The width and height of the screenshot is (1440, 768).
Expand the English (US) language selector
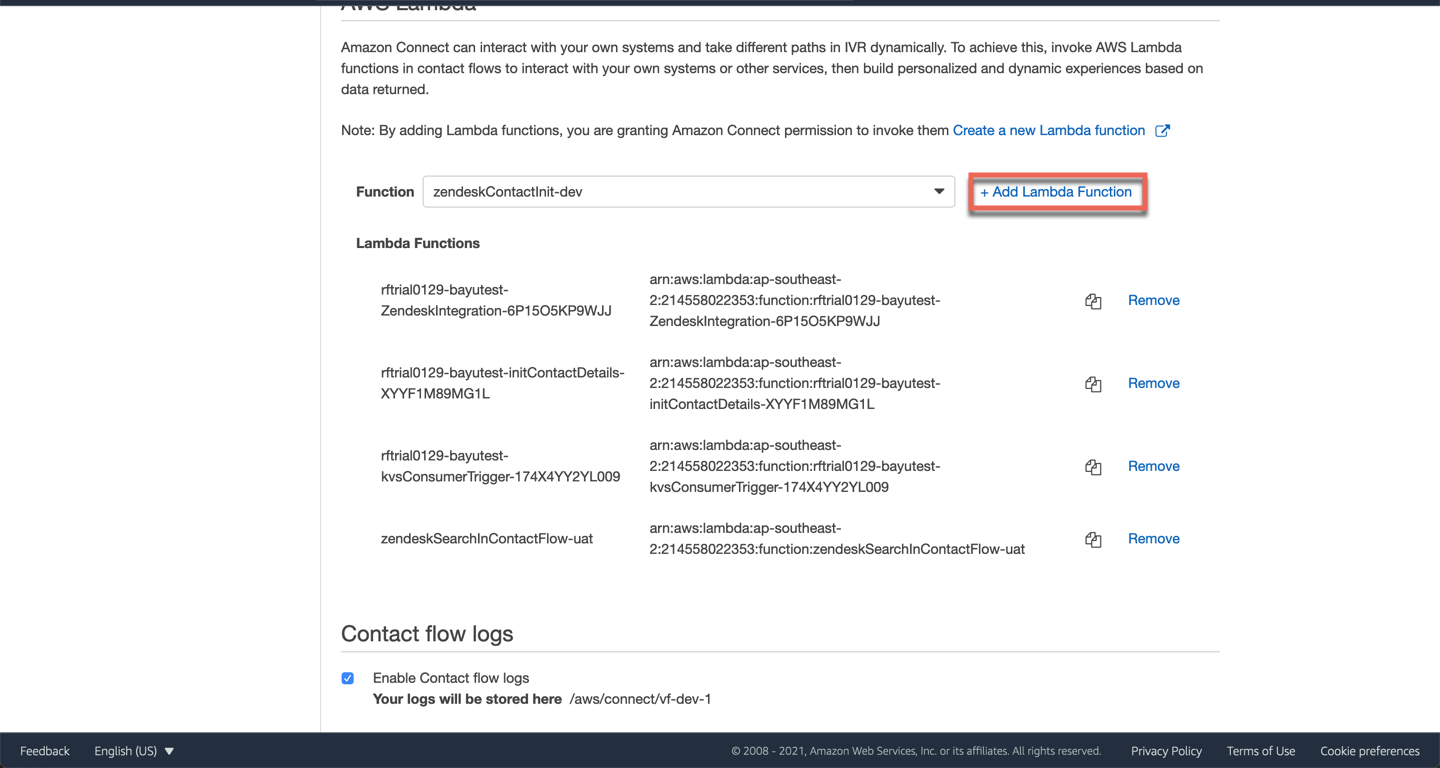point(134,751)
